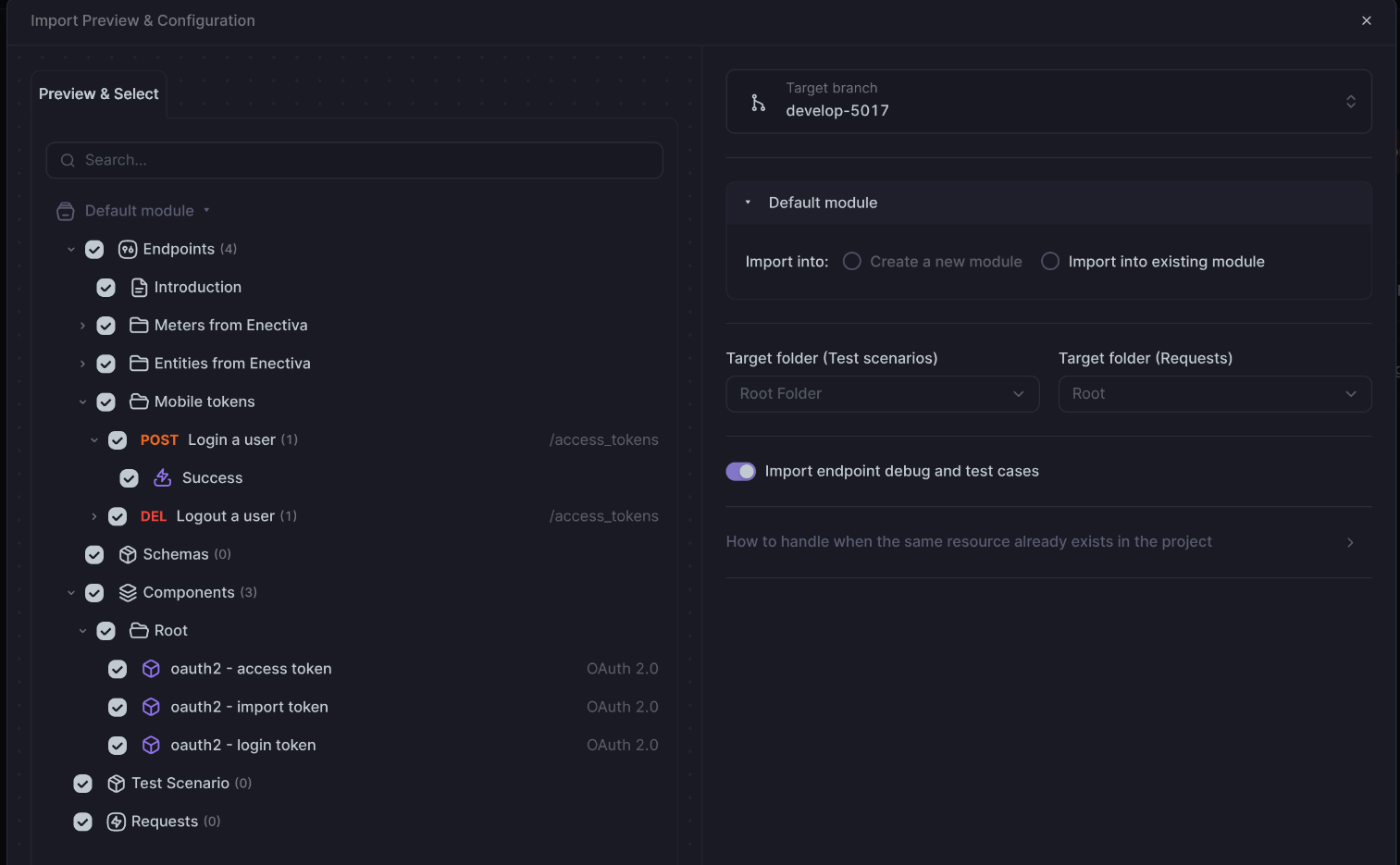Uncheck the Success case checkbox
This screenshot has width=1400, height=865.
tap(129, 478)
